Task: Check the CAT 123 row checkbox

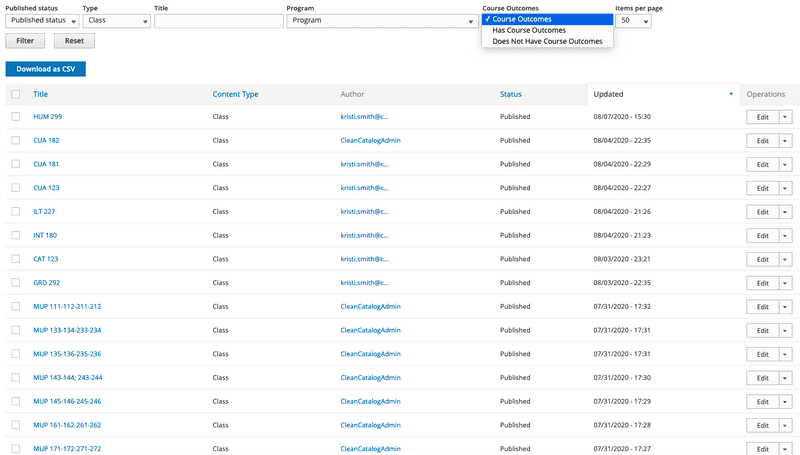Action: pos(16,259)
